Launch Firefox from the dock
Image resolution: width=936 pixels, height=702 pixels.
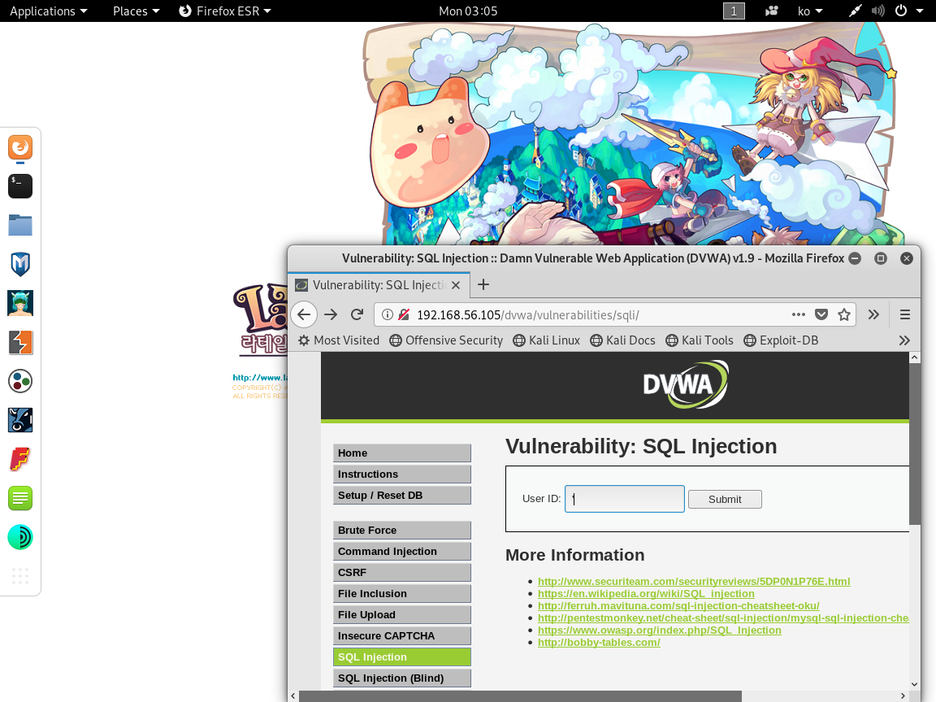[20, 147]
